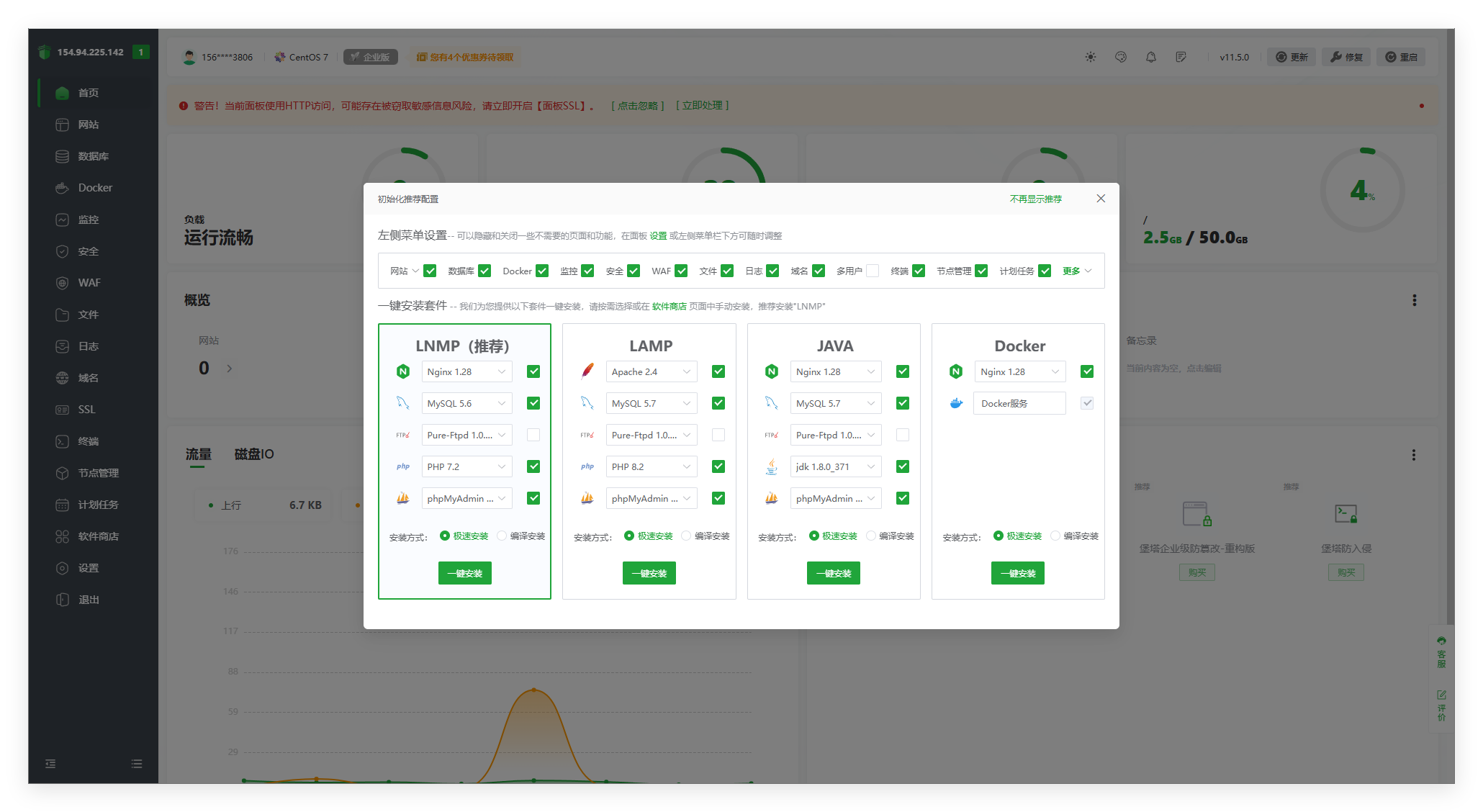Open the software store (软件商店) icon
Screen dimensions: 1483x812
pyautogui.click(x=63, y=536)
